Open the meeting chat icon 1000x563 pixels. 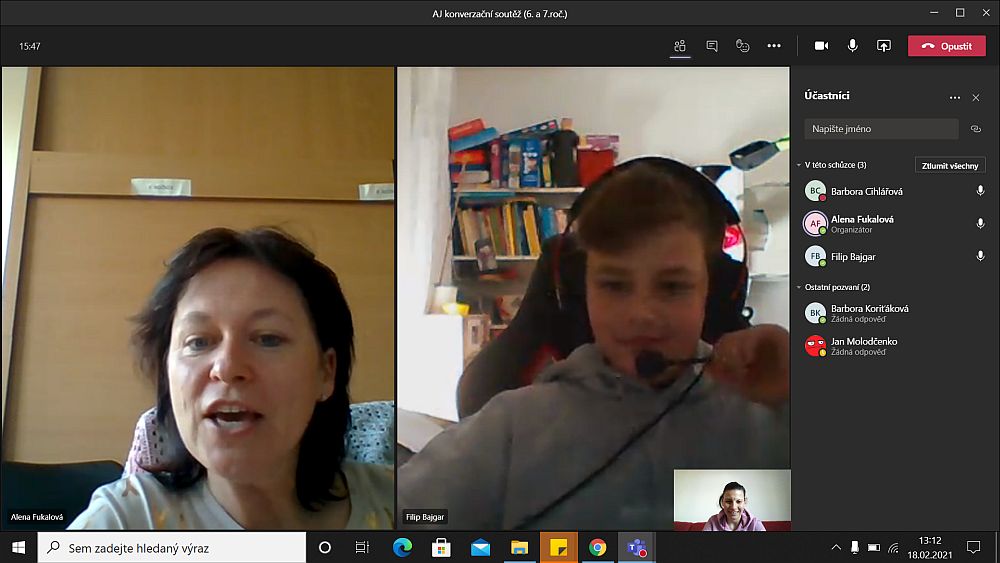(x=711, y=46)
